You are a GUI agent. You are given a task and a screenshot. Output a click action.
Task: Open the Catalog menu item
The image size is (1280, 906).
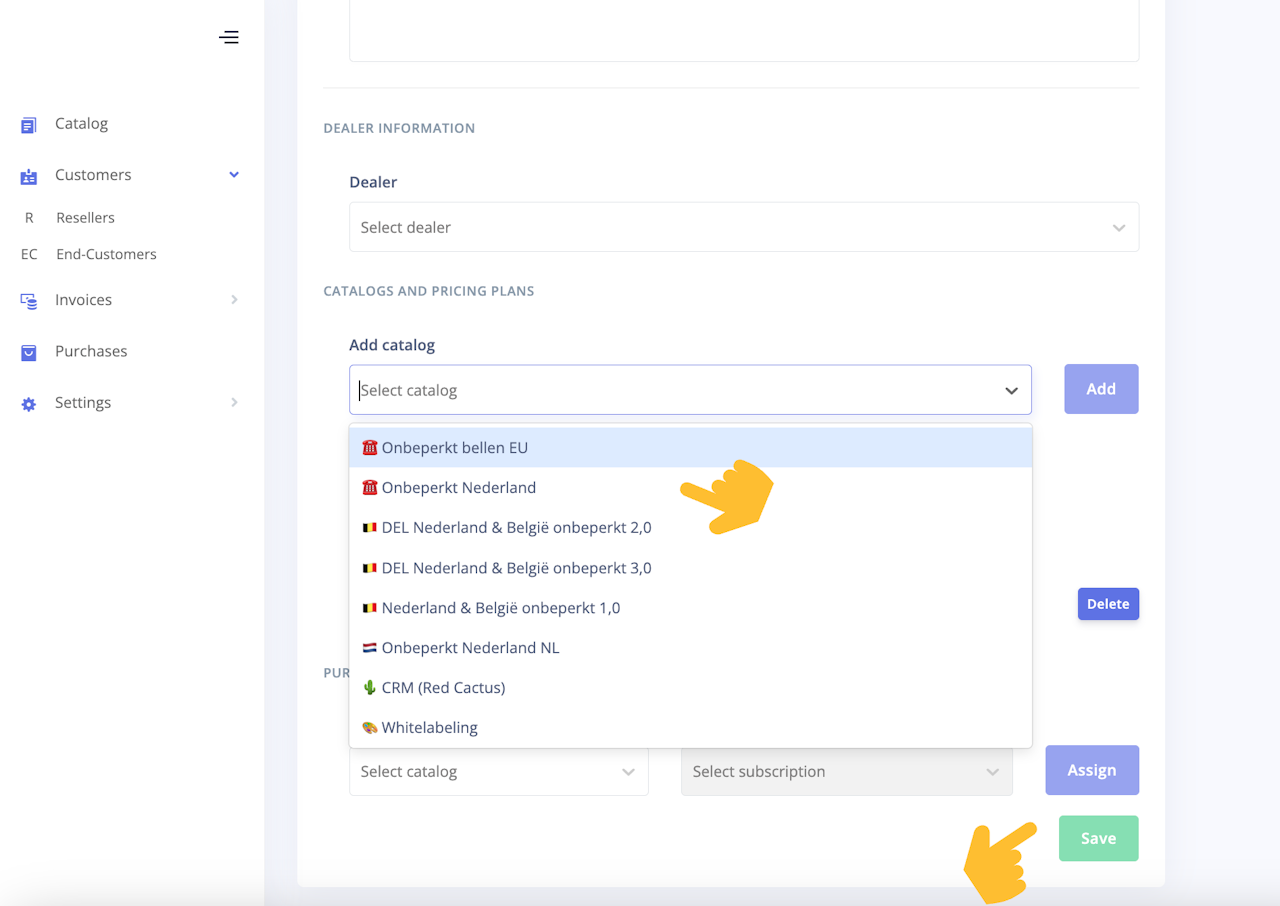[81, 124]
